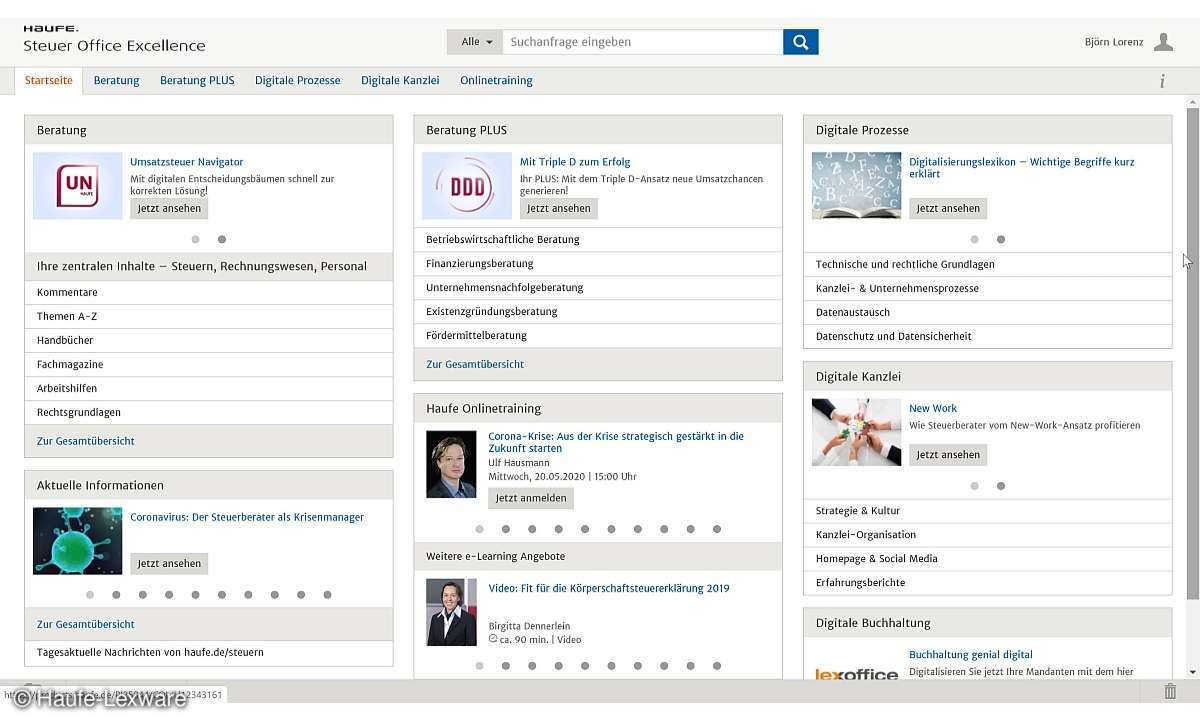Select first dot in Haufe Onlinetraining carousel

pyautogui.click(x=479, y=529)
